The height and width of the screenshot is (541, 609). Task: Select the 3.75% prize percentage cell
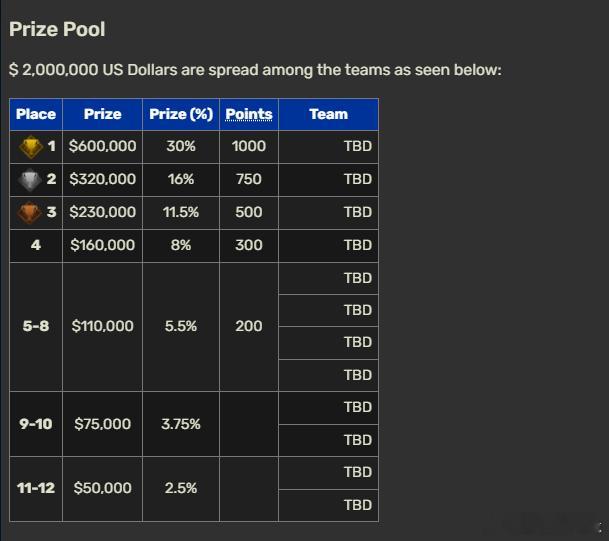click(x=181, y=424)
